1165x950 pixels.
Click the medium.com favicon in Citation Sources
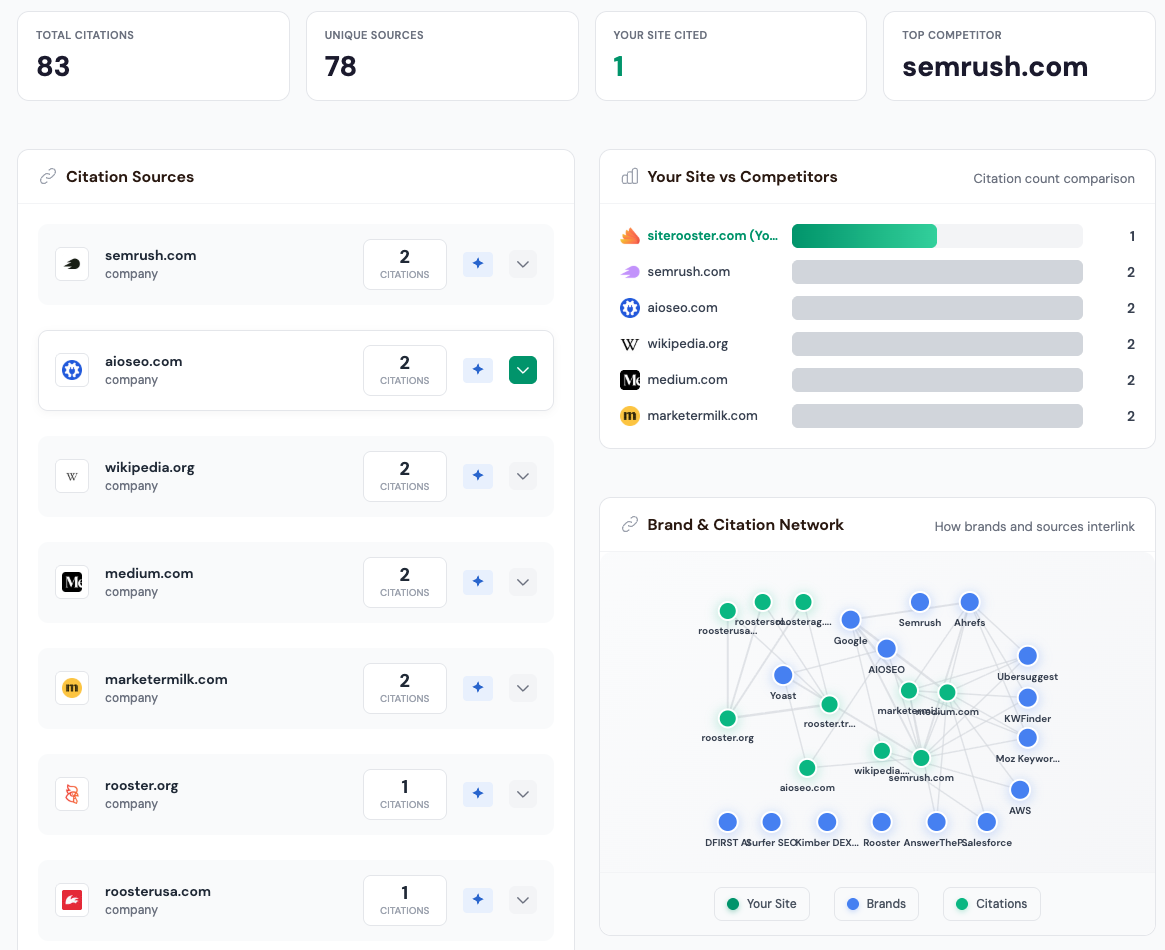(x=72, y=582)
